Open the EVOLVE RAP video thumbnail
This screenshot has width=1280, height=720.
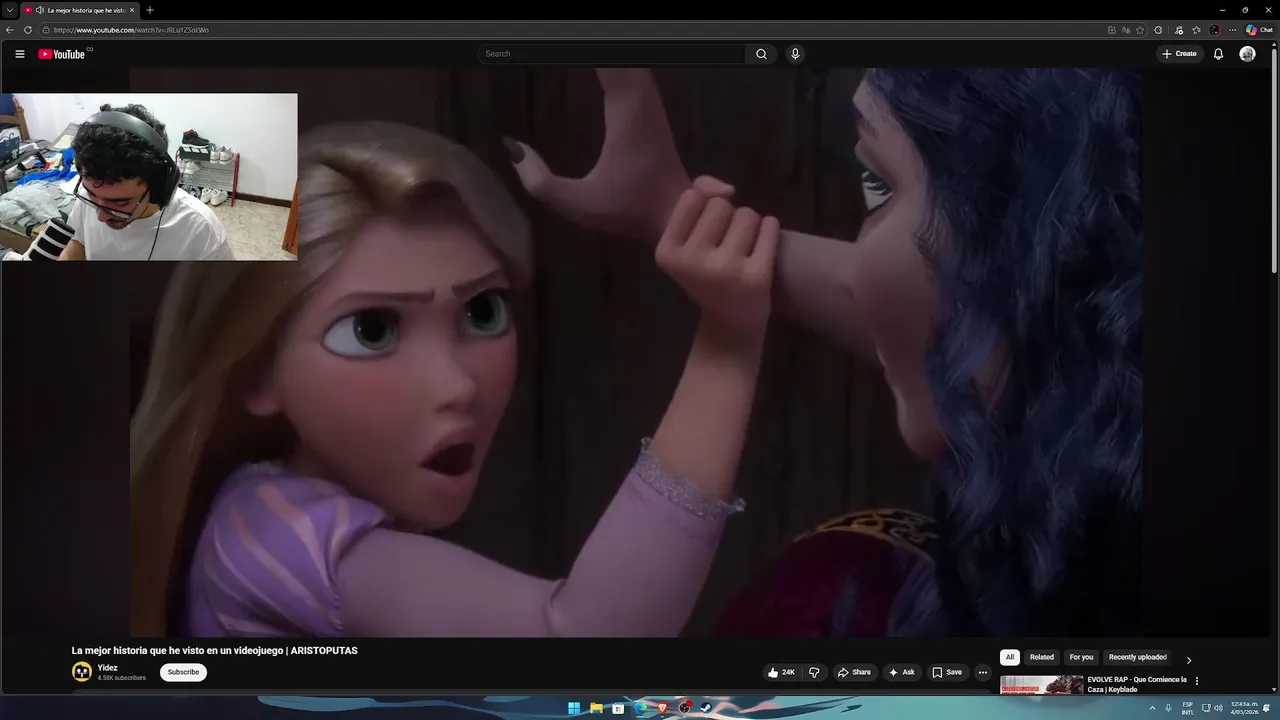click(1041, 685)
